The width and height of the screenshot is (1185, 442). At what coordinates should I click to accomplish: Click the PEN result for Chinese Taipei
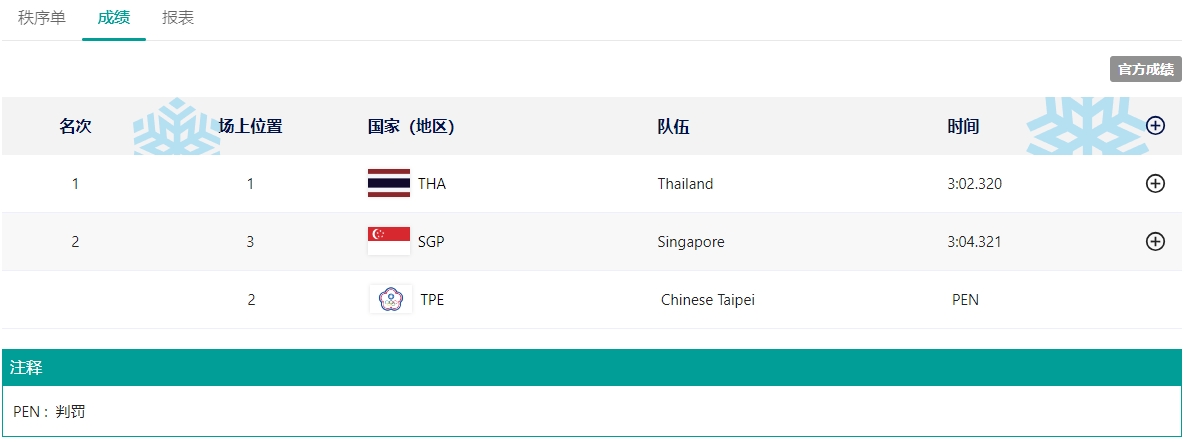click(965, 300)
